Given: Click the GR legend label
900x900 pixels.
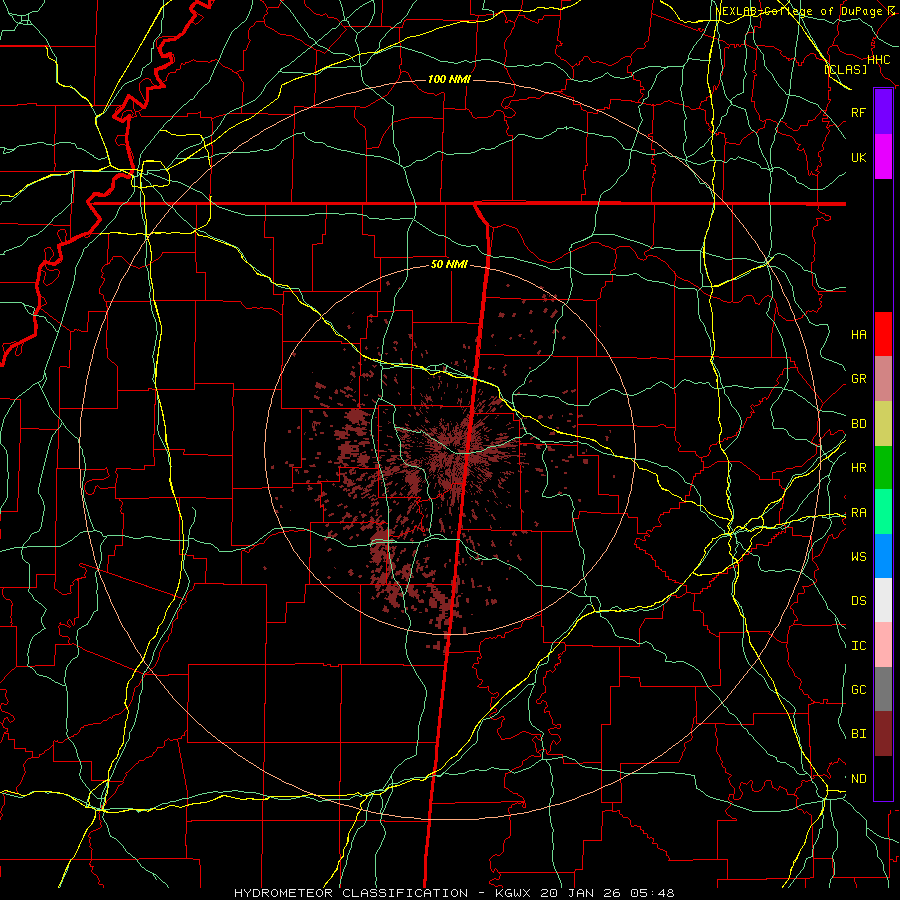Looking at the screenshot, I should point(858,379).
